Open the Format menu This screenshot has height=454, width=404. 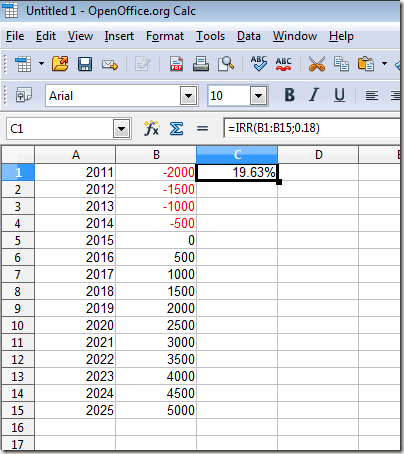click(165, 36)
